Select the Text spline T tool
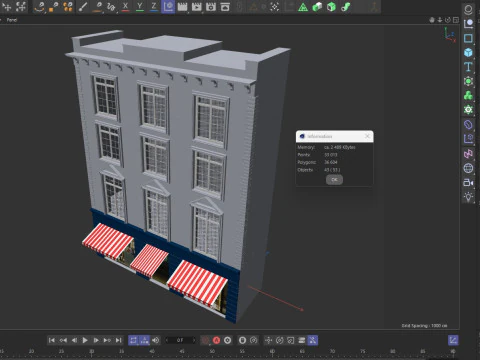 468,67
